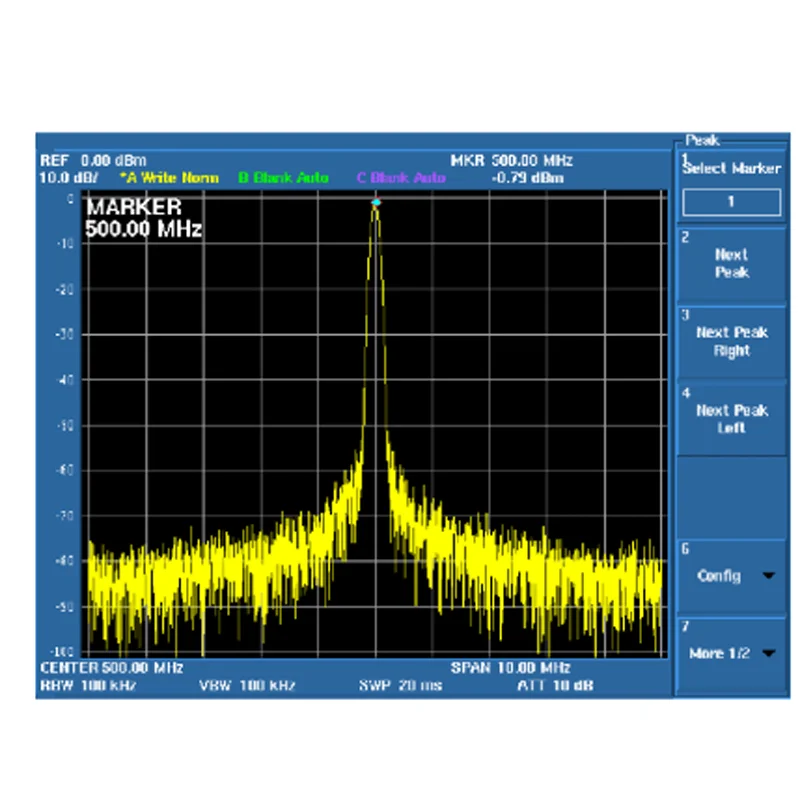Image resolution: width=800 pixels, height=800 pixels.
Task: Click the MKR 500.00 MHz readout
Action: [512, 161]
